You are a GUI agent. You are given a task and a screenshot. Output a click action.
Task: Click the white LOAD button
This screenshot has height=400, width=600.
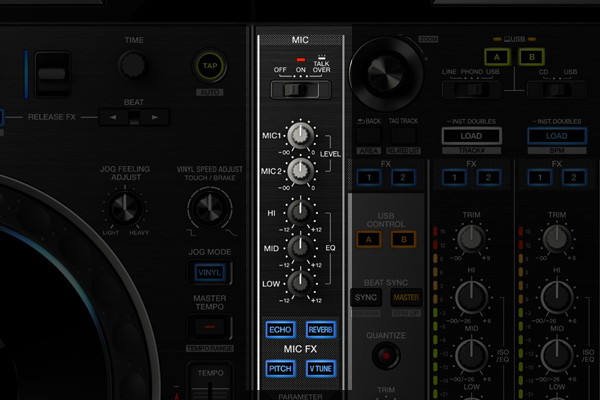pos(471,136)
